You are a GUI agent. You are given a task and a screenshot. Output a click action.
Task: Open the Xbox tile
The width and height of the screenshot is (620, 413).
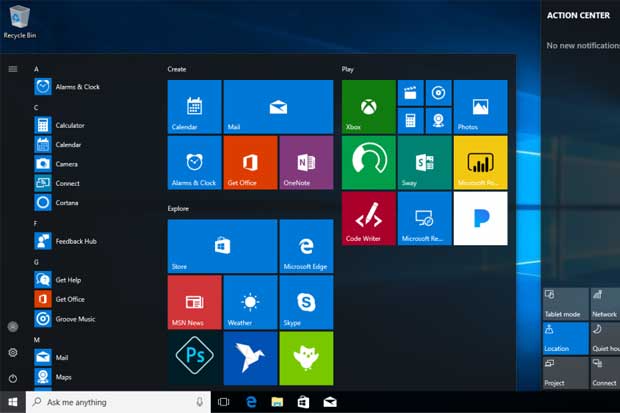tap(368, 107)
